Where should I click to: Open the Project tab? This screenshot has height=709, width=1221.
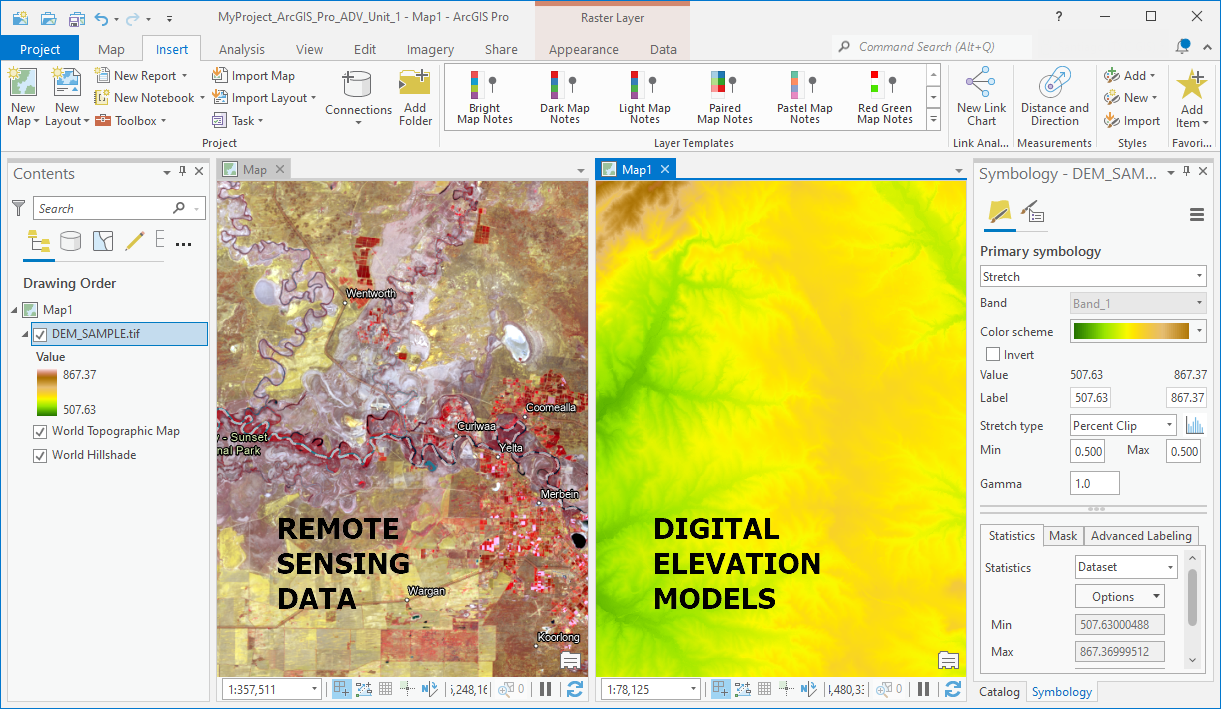click(x=40, y=49)
